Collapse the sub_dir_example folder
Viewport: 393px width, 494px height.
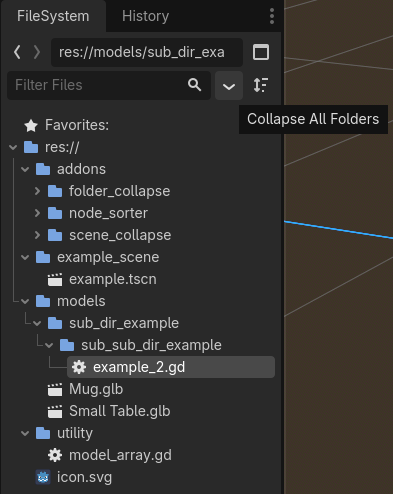pos(37,323)
